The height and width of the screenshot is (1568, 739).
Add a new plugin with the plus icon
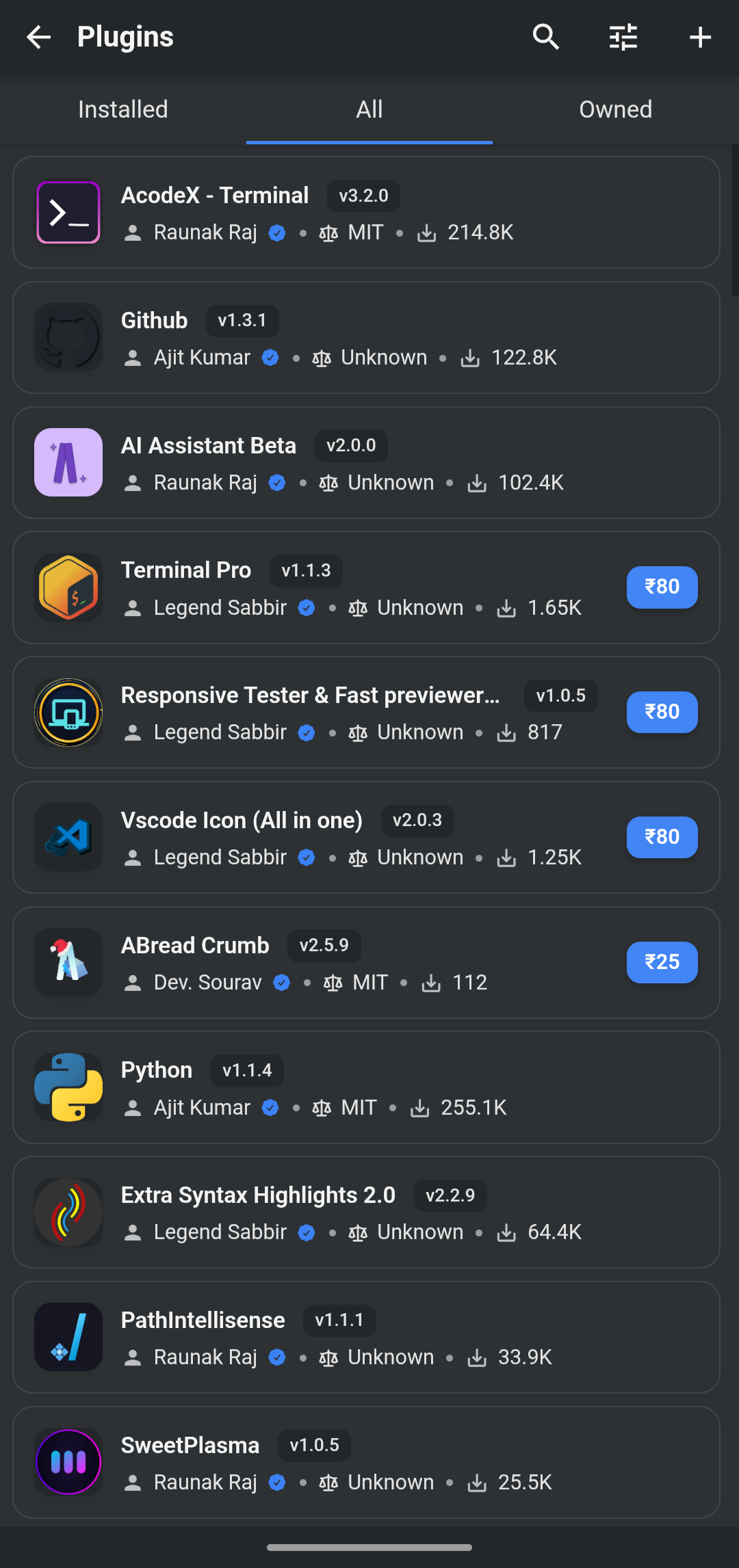coord(700,38)
